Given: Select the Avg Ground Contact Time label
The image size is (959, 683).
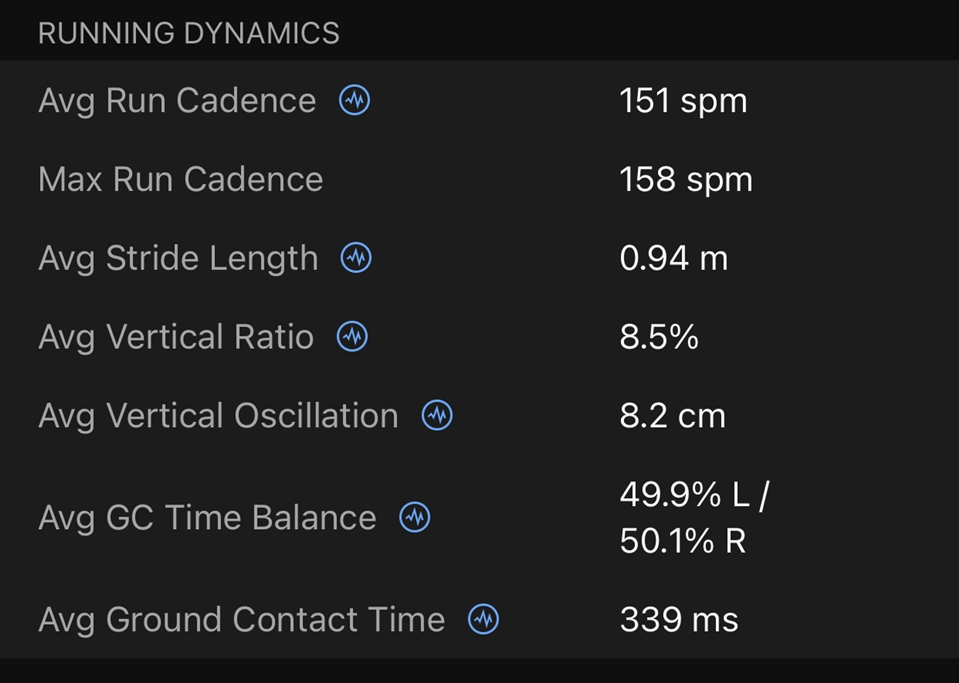Looking at the screenshot, I should (x=242, y=620).
